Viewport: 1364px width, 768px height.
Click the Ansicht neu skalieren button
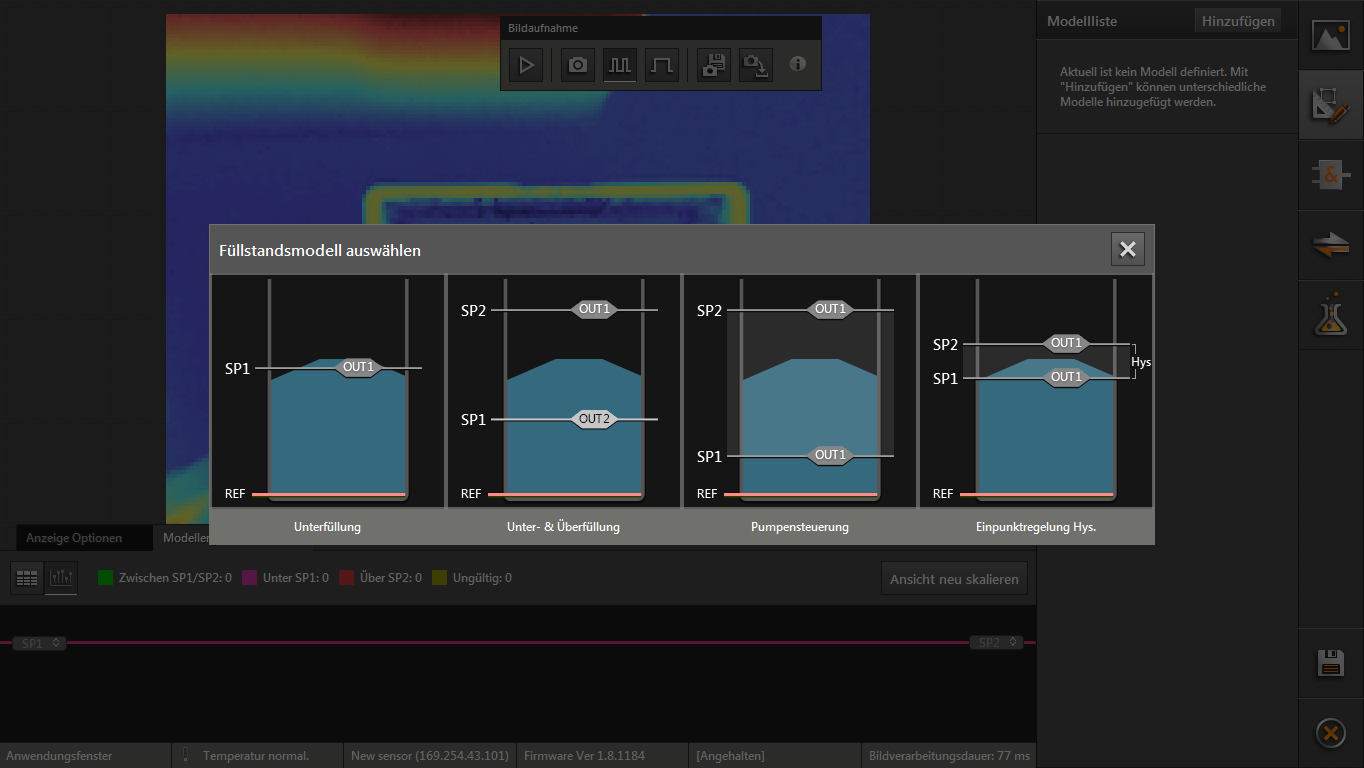[954, 579]
